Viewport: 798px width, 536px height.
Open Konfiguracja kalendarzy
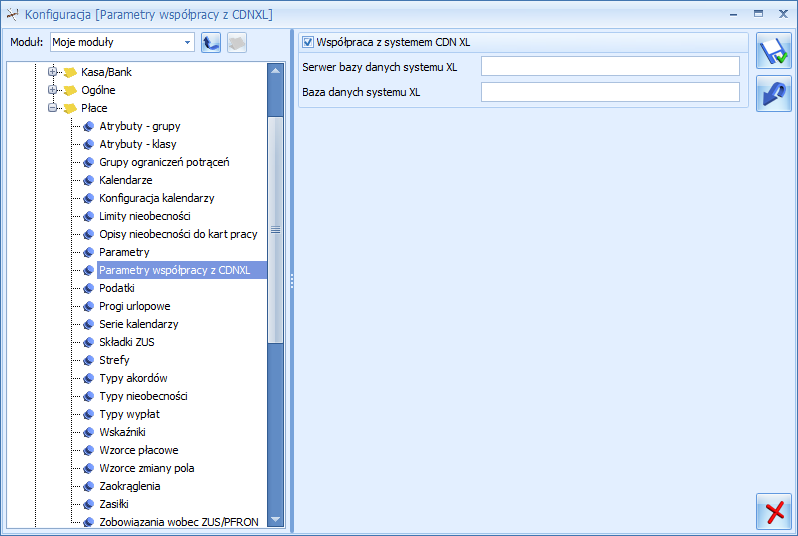point(157,198)
